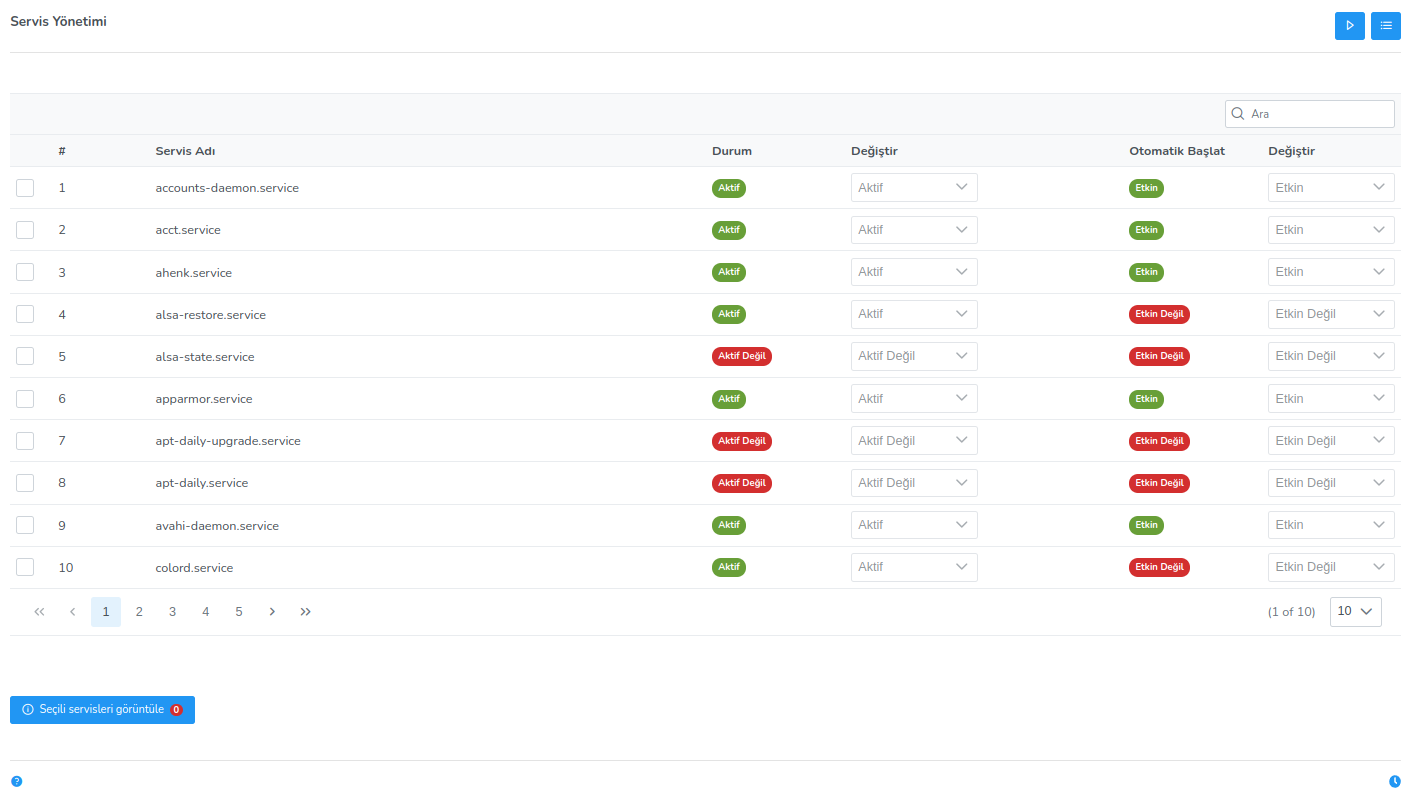Screen dimensions: 1412x805
Task: Select the apparmor.service row checkbox
Action: point(25,398)
